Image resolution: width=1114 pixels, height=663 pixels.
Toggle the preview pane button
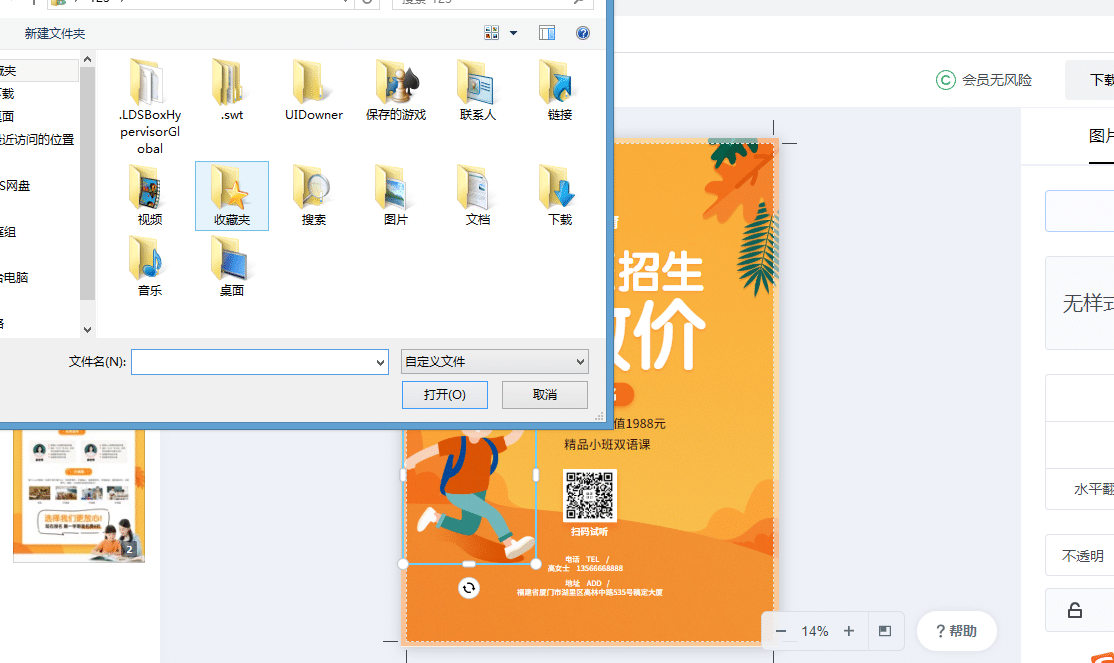[546, 33]
